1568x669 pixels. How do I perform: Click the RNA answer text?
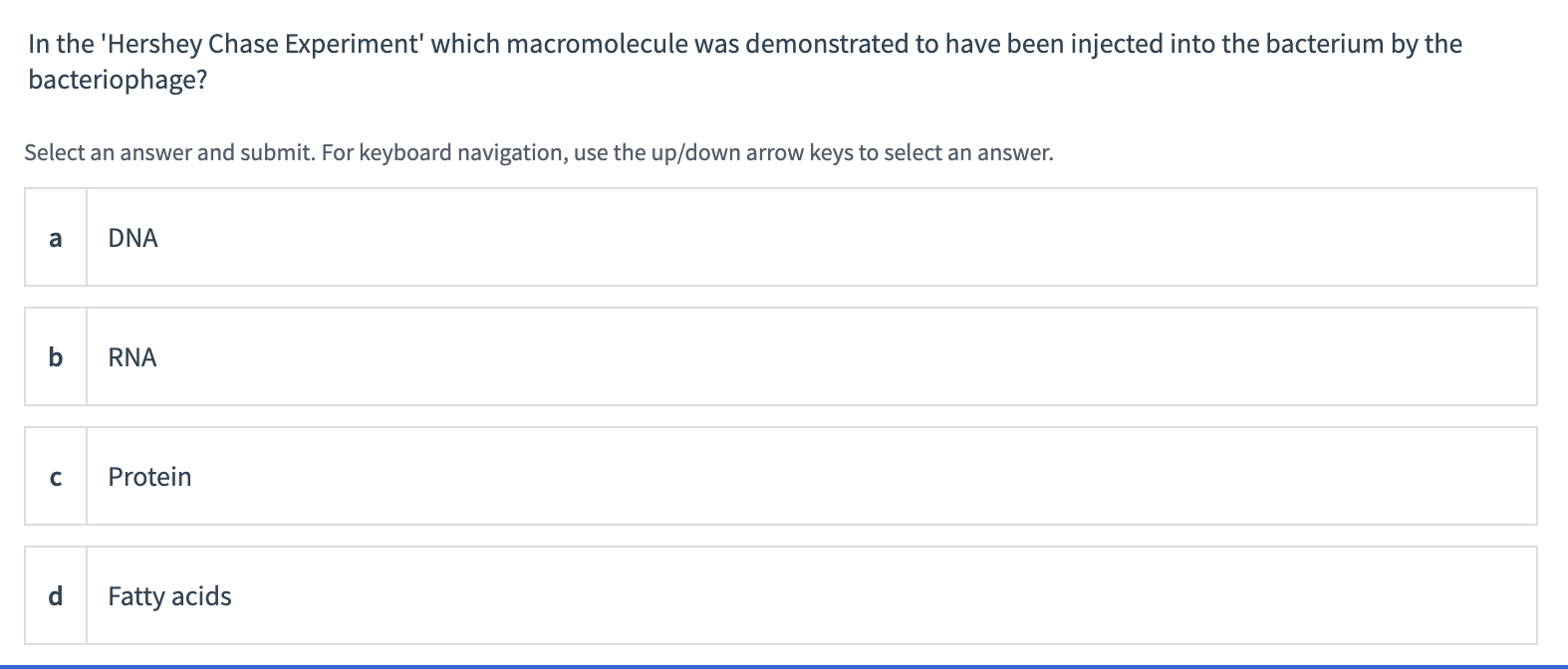(x=132, y=357)
